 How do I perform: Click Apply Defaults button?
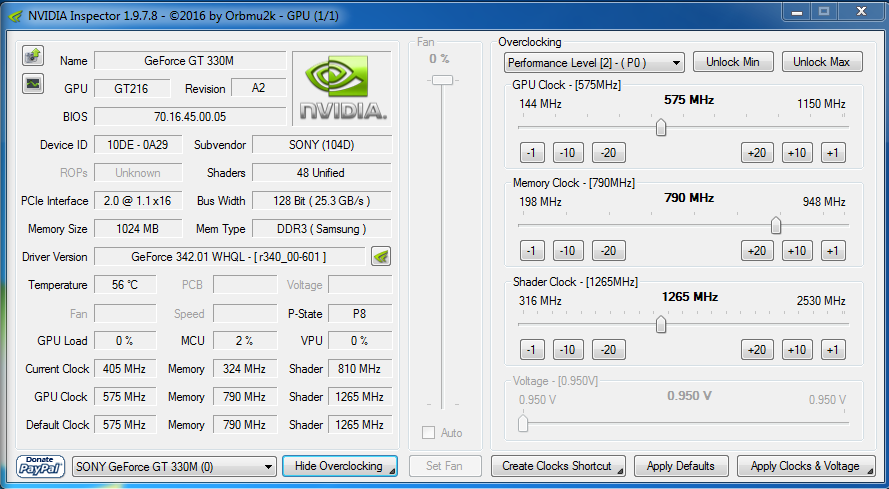pos(680,466)
